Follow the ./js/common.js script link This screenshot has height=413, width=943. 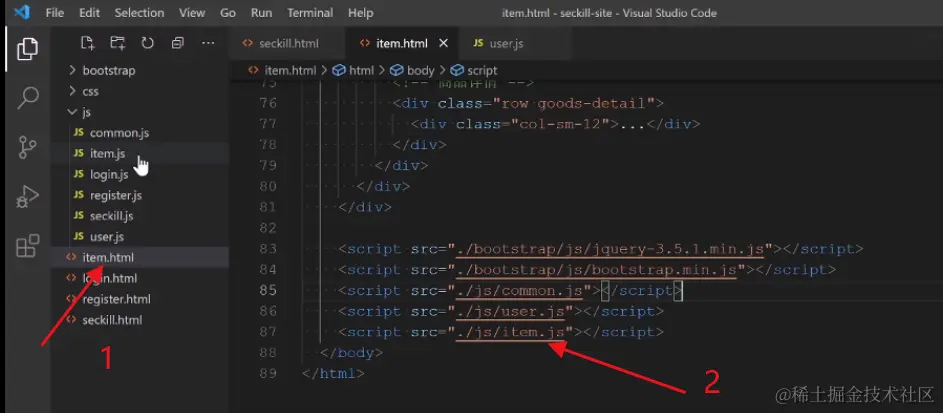click(520, 290)
